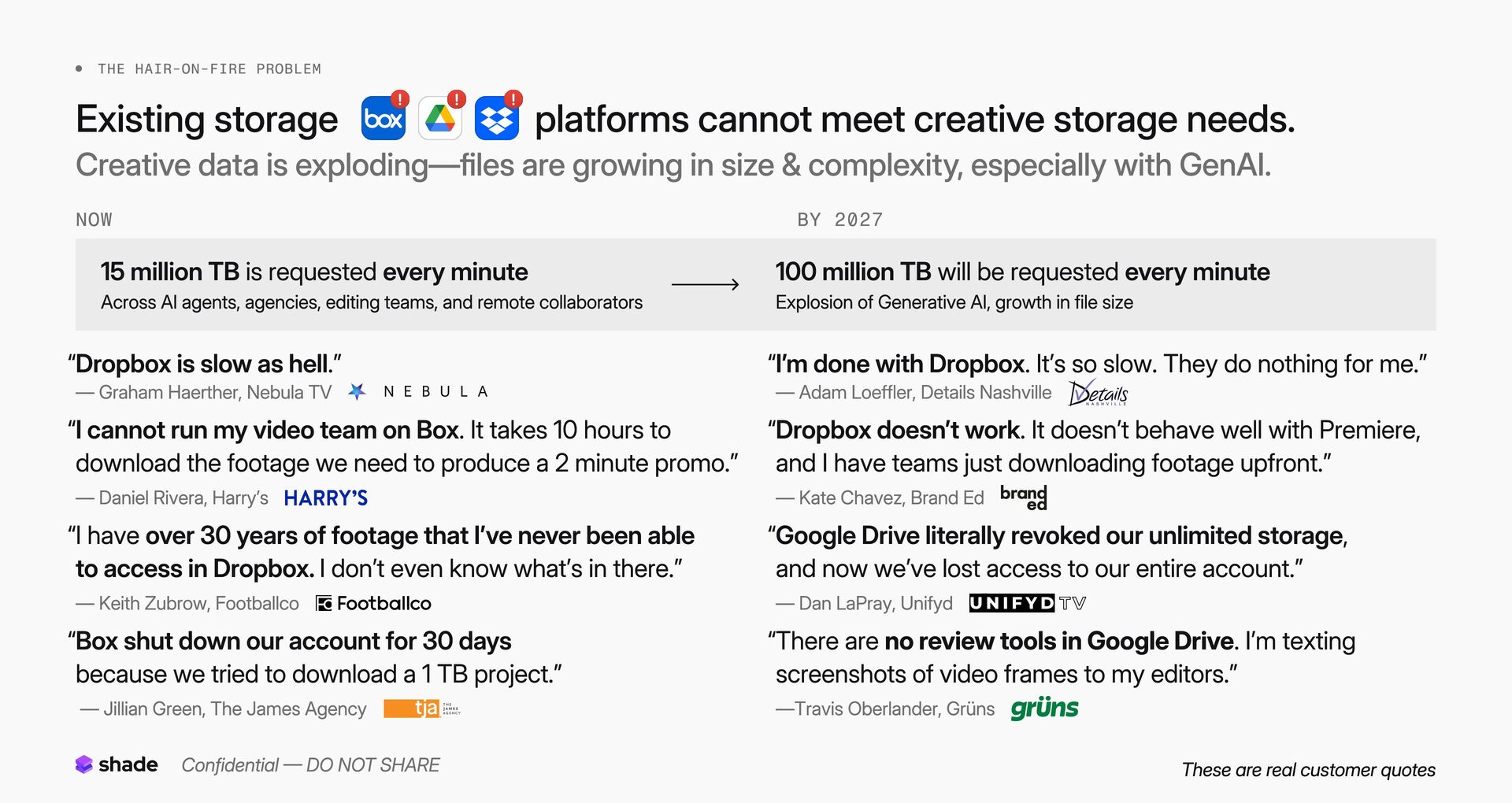The height and width of the screenshot is (803, 1512).
Task: Click the Google Drive app icon
Action: [440, 120]
